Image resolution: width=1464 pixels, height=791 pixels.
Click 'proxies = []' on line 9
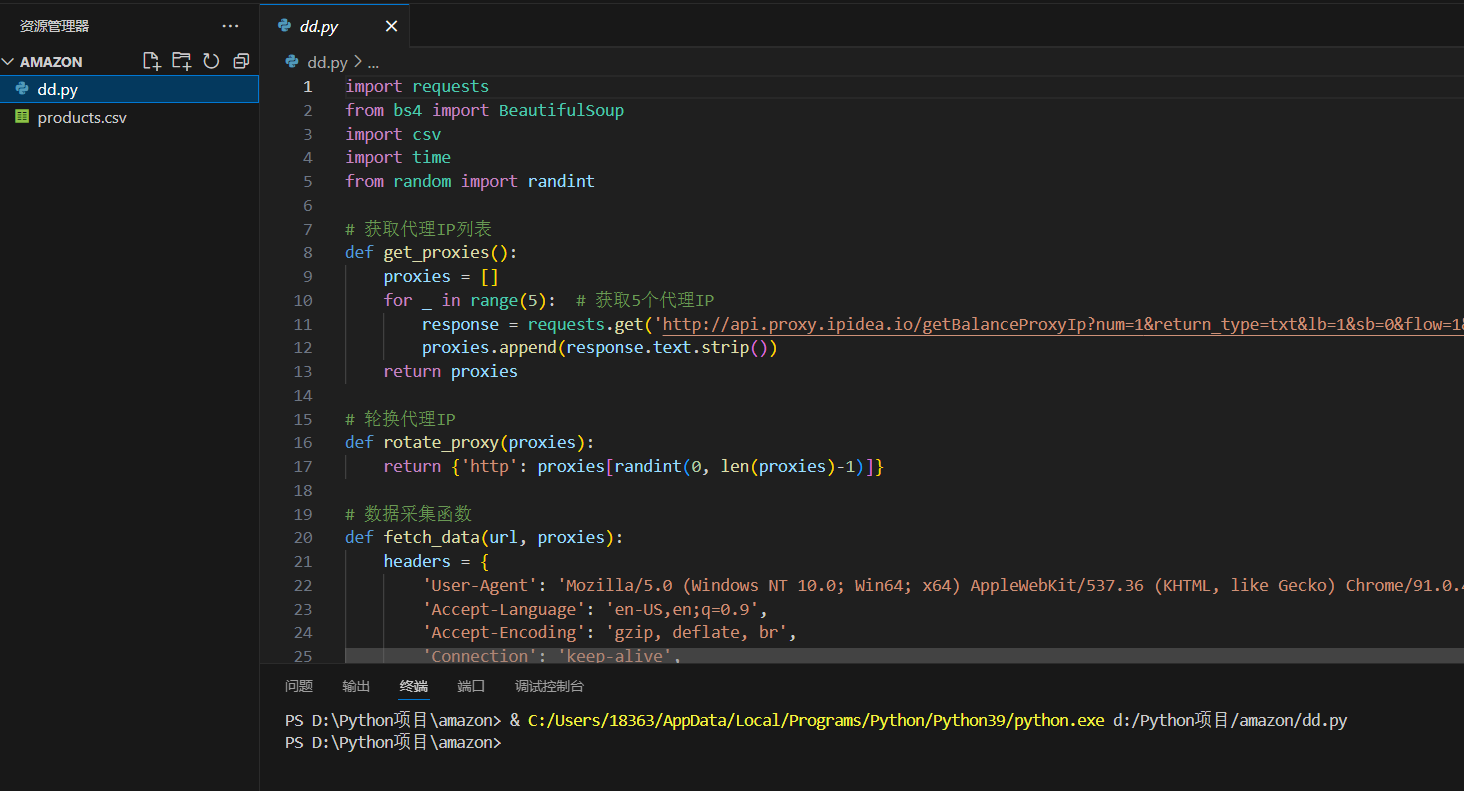point(441,277)
